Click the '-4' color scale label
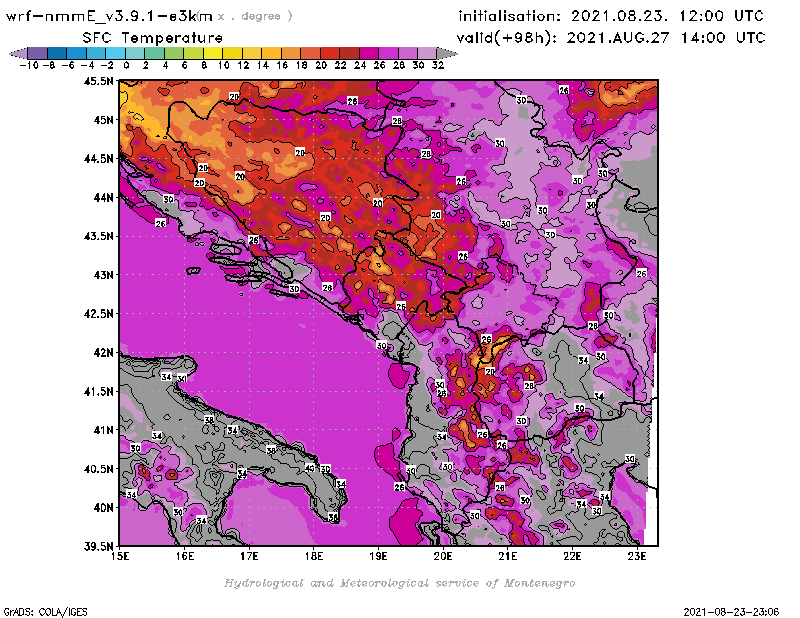The image size is (800, 618). (x=88, y=65)
